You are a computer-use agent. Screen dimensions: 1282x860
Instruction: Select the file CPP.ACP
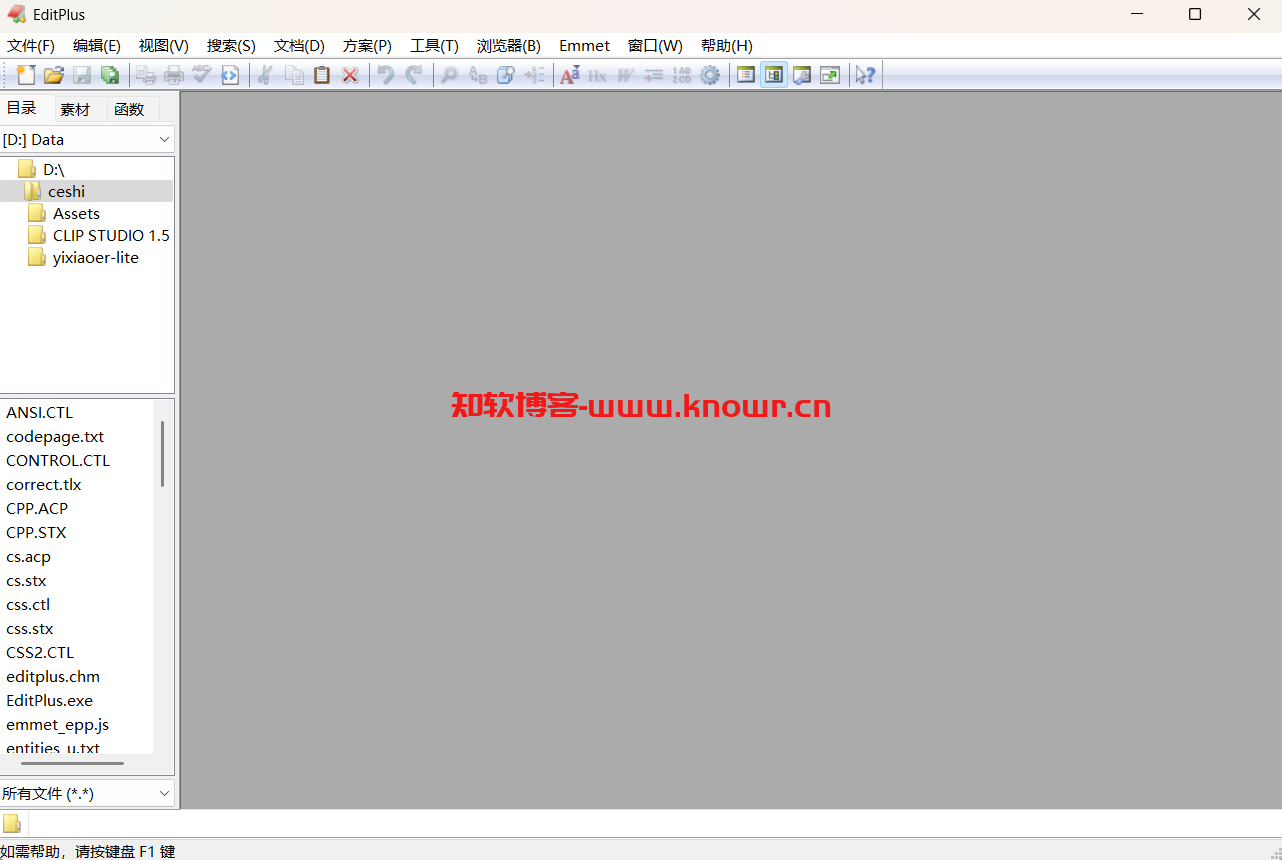(x=37, y=509)
